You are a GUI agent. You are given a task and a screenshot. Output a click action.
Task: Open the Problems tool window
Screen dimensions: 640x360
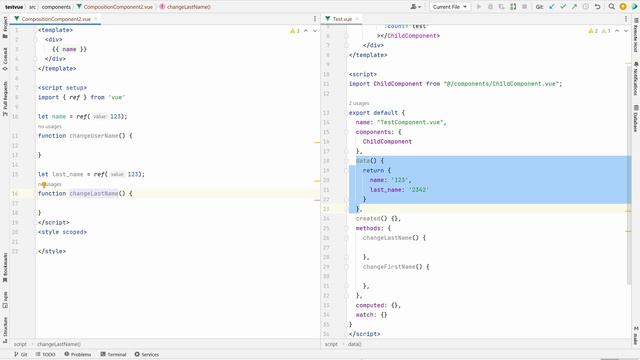point(78,354)
